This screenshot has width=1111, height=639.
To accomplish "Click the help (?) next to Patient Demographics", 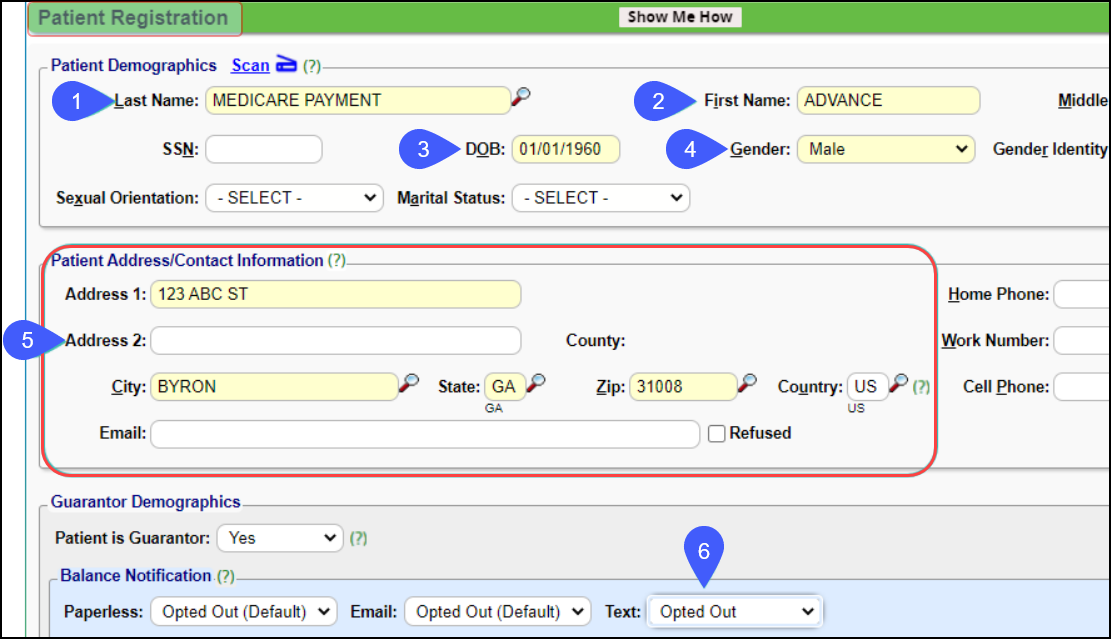I will (x=312, y=66).
